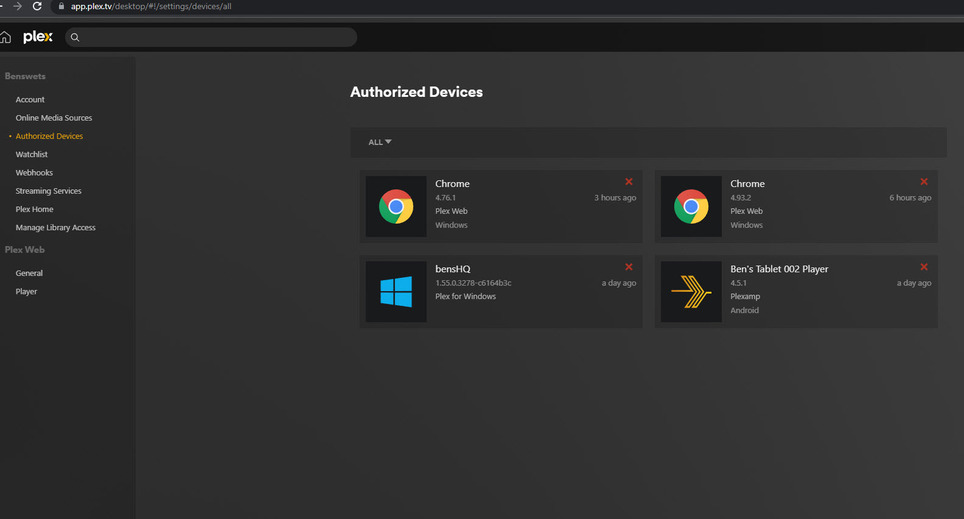Screen dimensions: 964x519
Task: Remove the bensHQ device
Action: pos(628,267)
